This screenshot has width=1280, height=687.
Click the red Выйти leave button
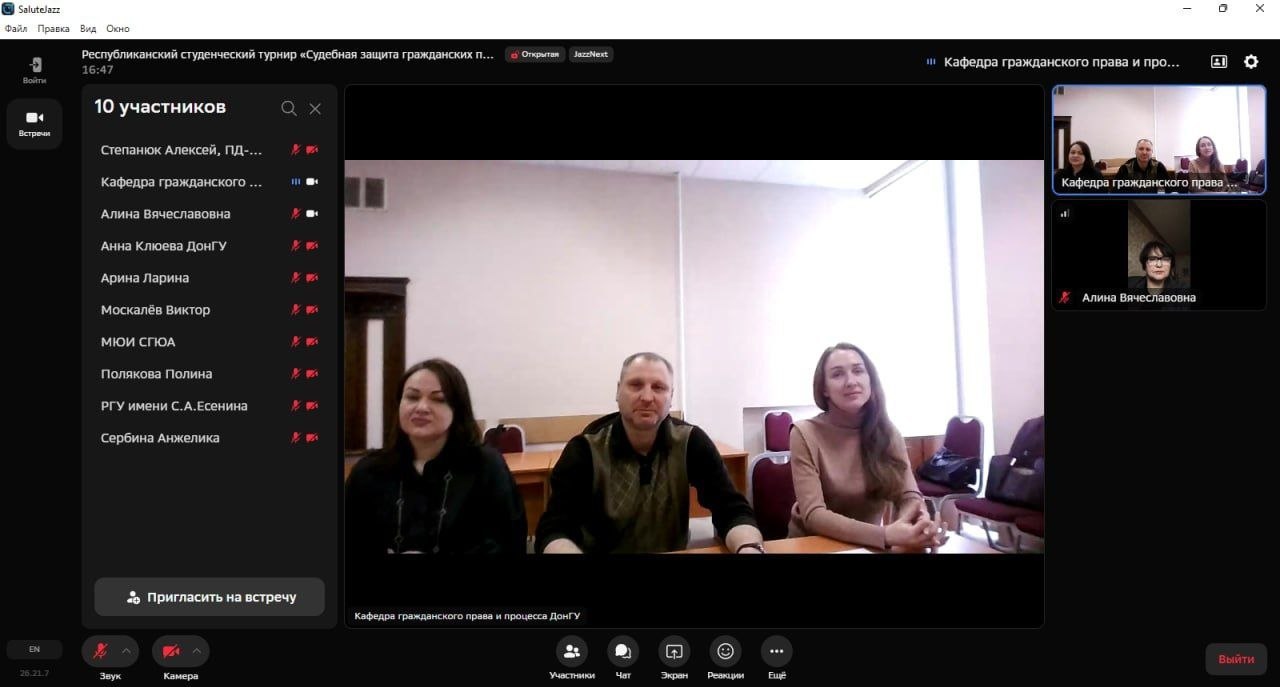tap(1236, 659)
